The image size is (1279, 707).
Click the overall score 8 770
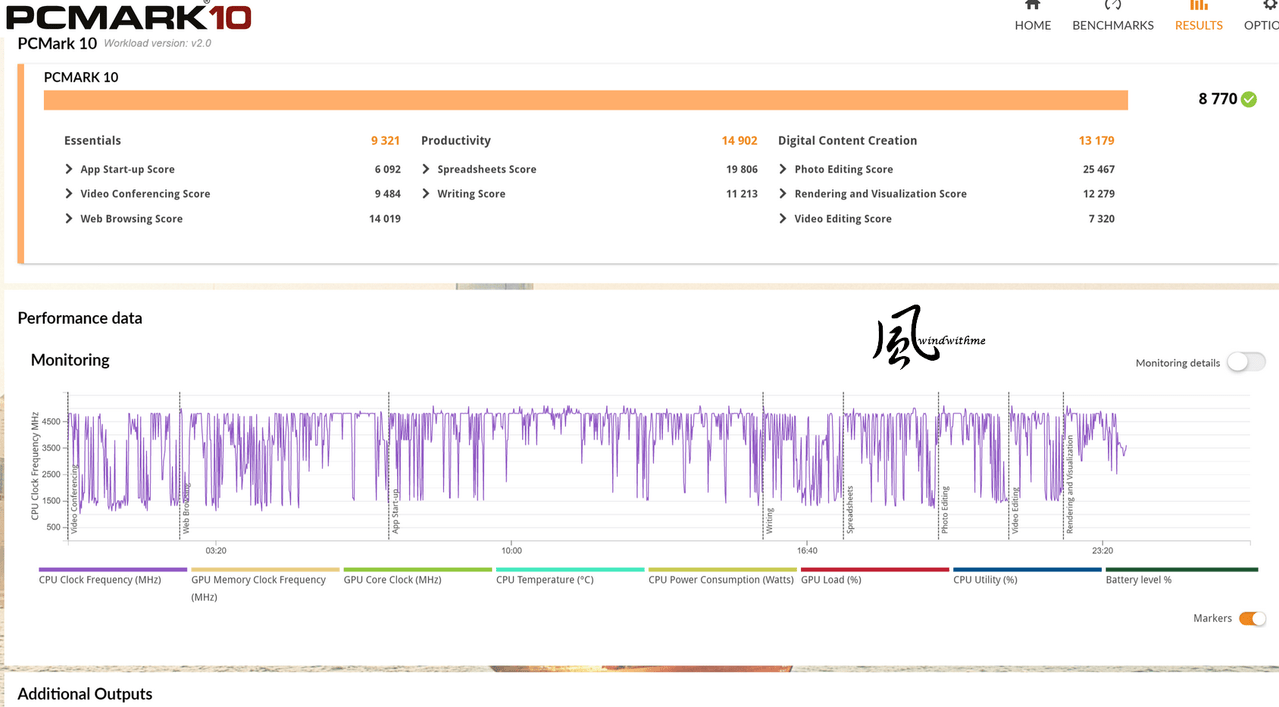pos(1218,99)
